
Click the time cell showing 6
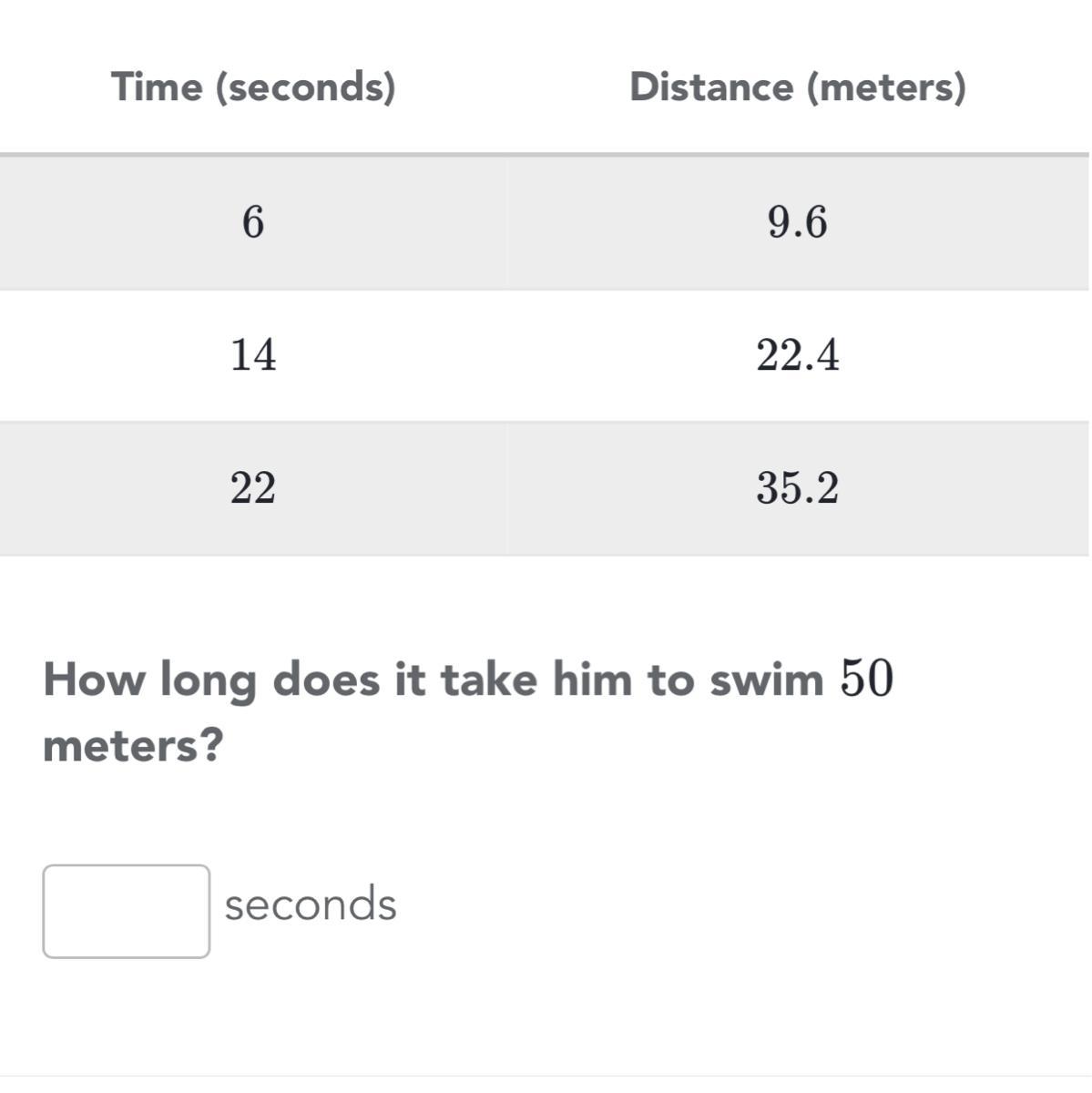253,222
